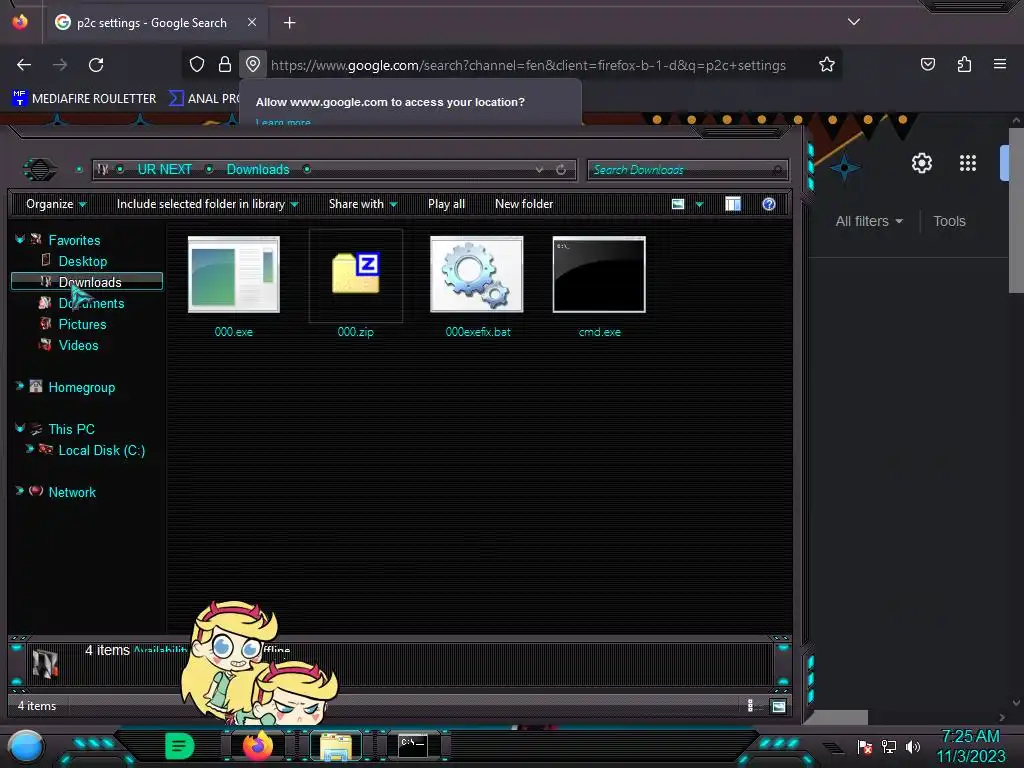Open a new Firefox tab
This screenshot has height=768, width=1024.
289,23
